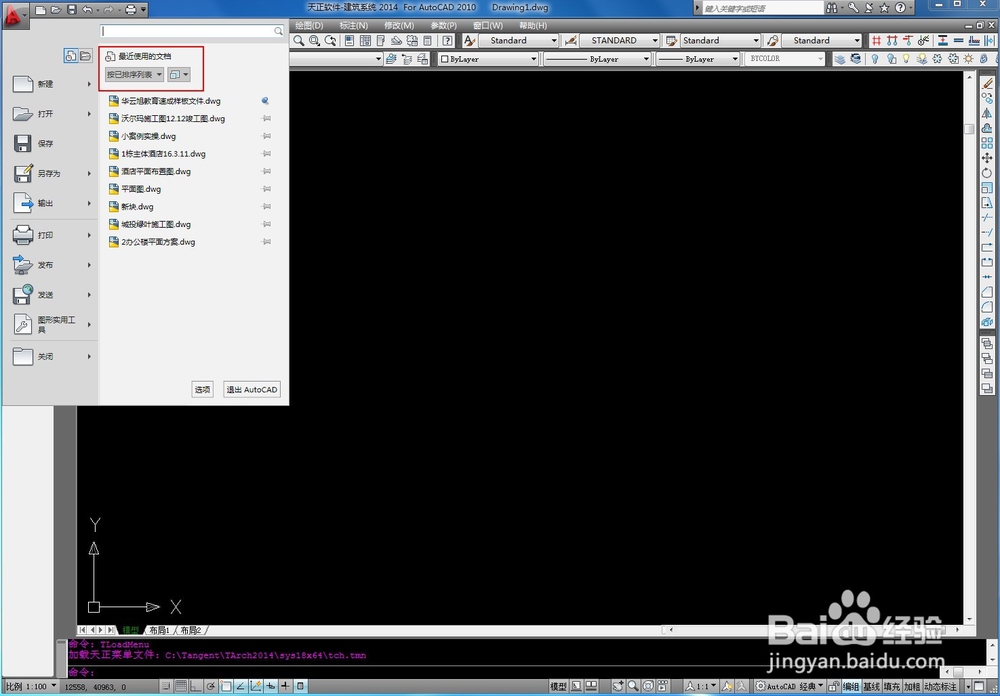Image resolution: width=1000 pixels, height=696 pixels.
Task: Pin the 小套例实操.dwg document
Action: 267,136
